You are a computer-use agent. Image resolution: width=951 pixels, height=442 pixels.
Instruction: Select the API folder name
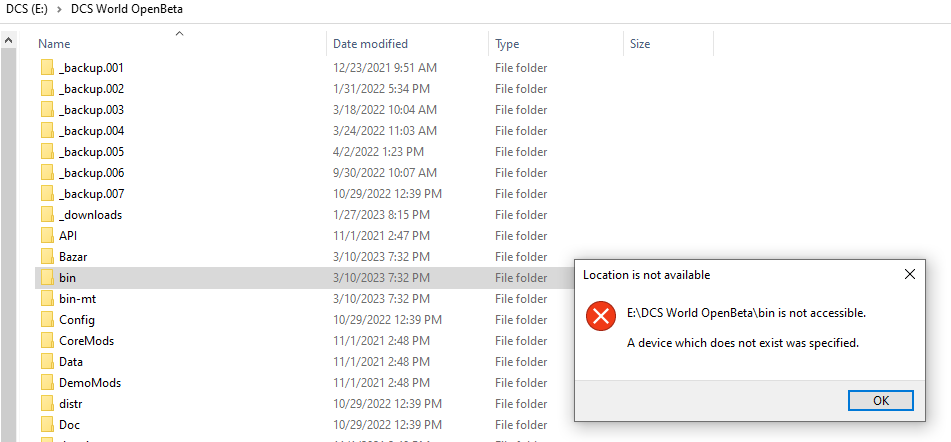[68, 236]
